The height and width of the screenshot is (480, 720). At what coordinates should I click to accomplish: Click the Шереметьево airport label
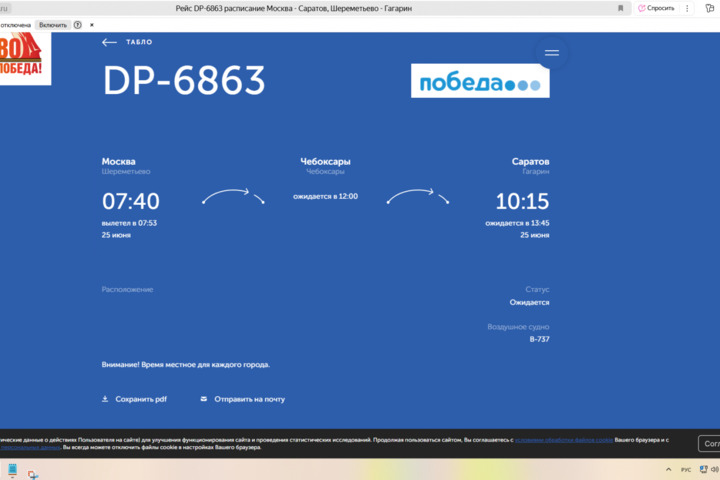tap(126, 172)
